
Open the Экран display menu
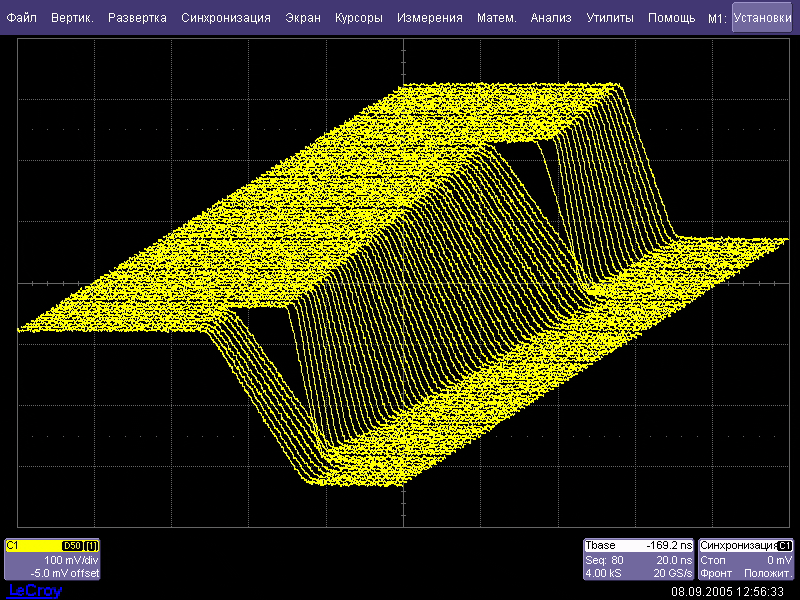click(x=303, y=18)
